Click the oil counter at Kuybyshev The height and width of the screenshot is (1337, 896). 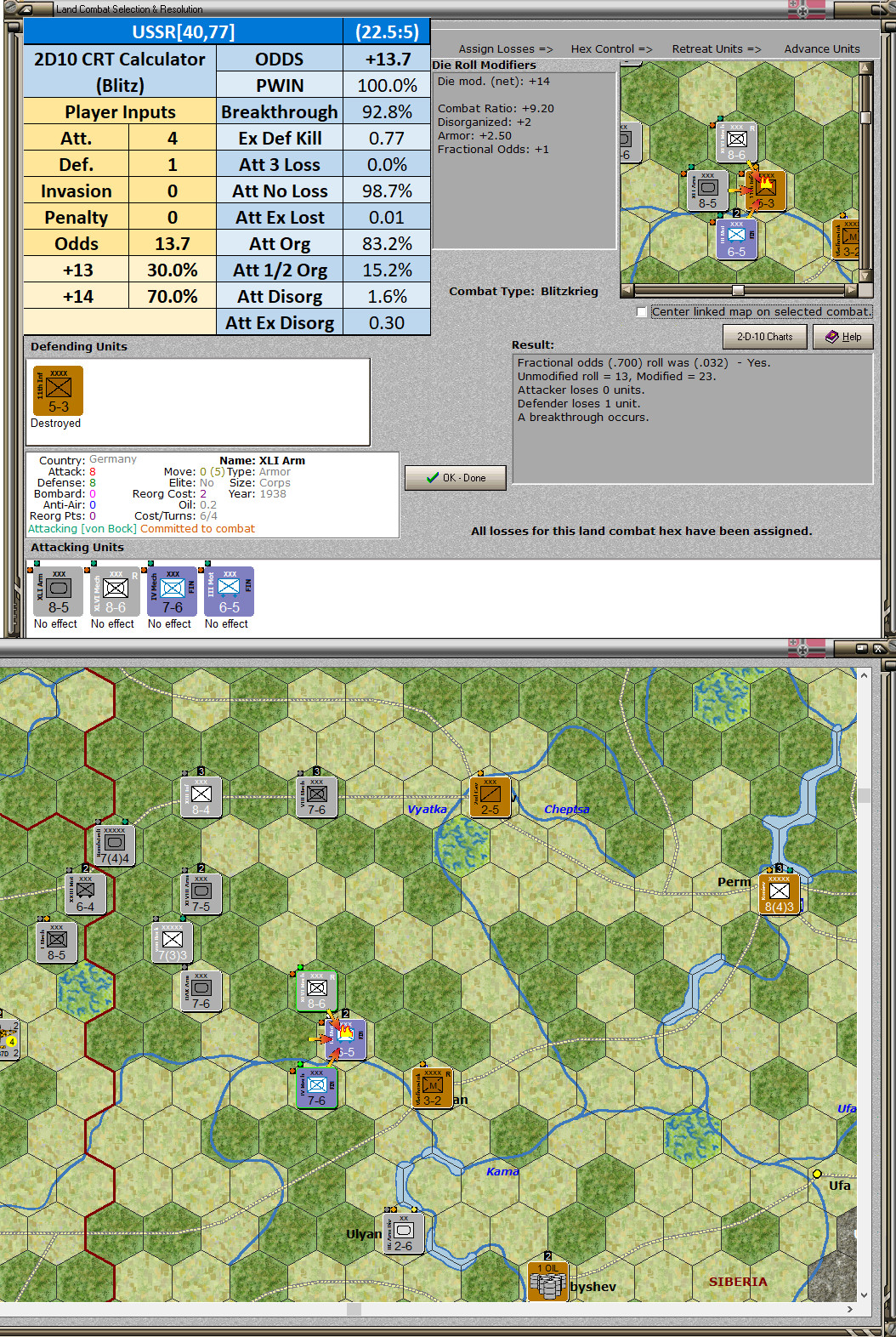click(x=547, y=1281)
